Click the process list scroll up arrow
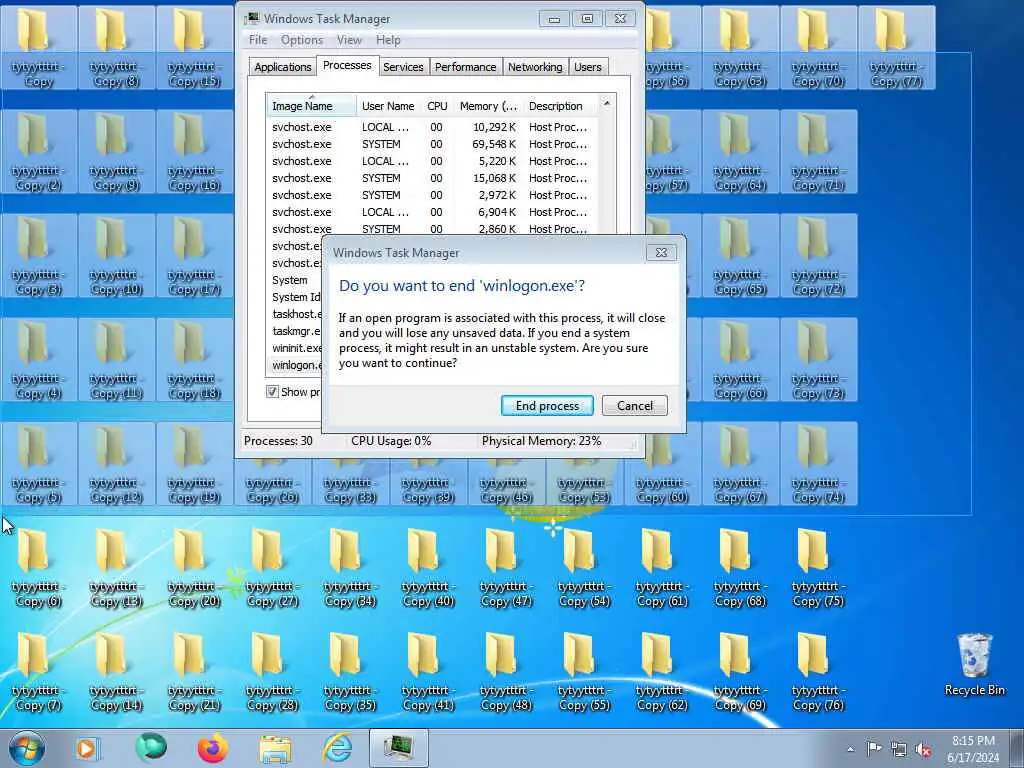This screenshot has width=1024, height=768. [607, 103]
